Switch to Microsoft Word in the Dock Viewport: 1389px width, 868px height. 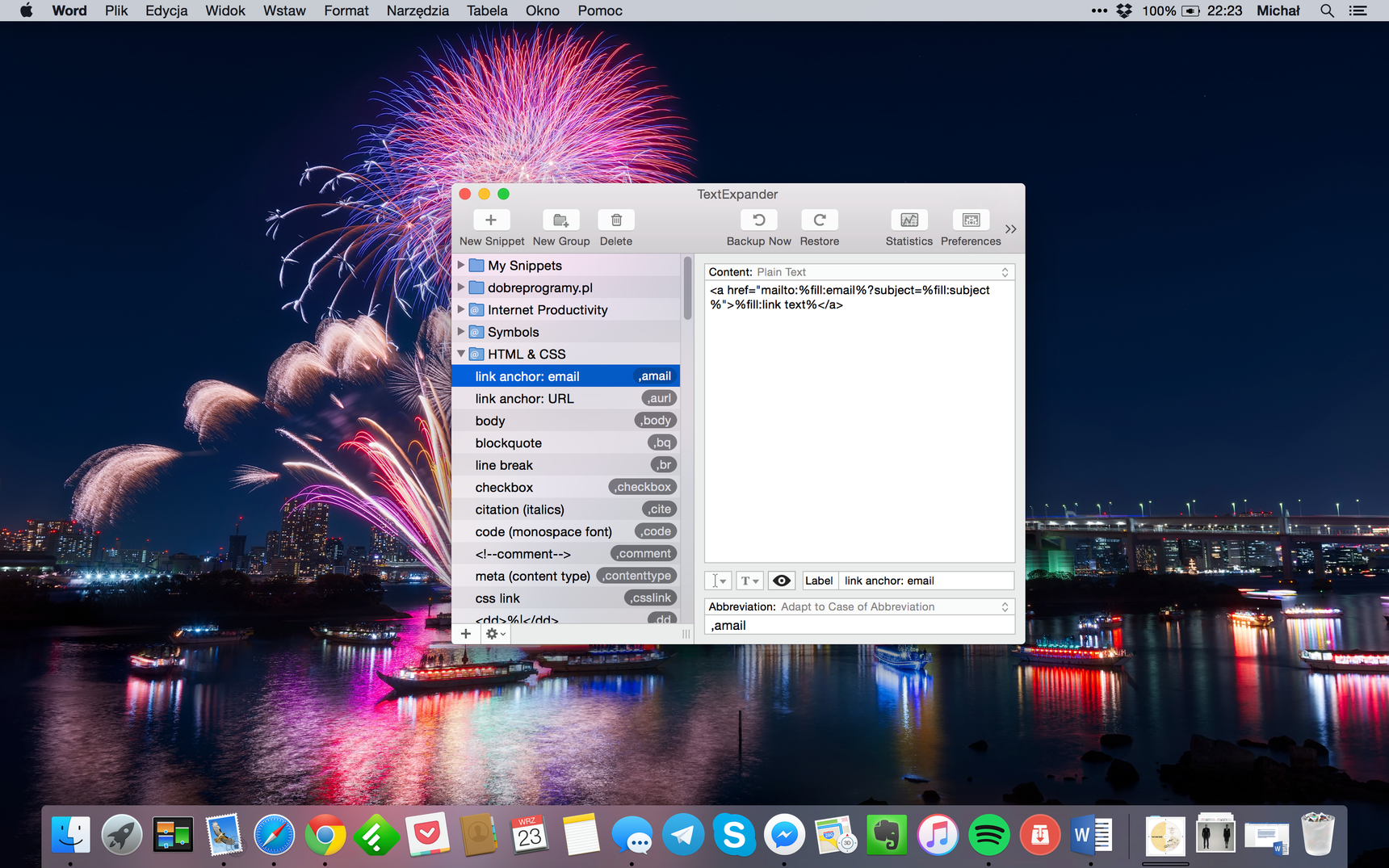[x=1090, y=834]
